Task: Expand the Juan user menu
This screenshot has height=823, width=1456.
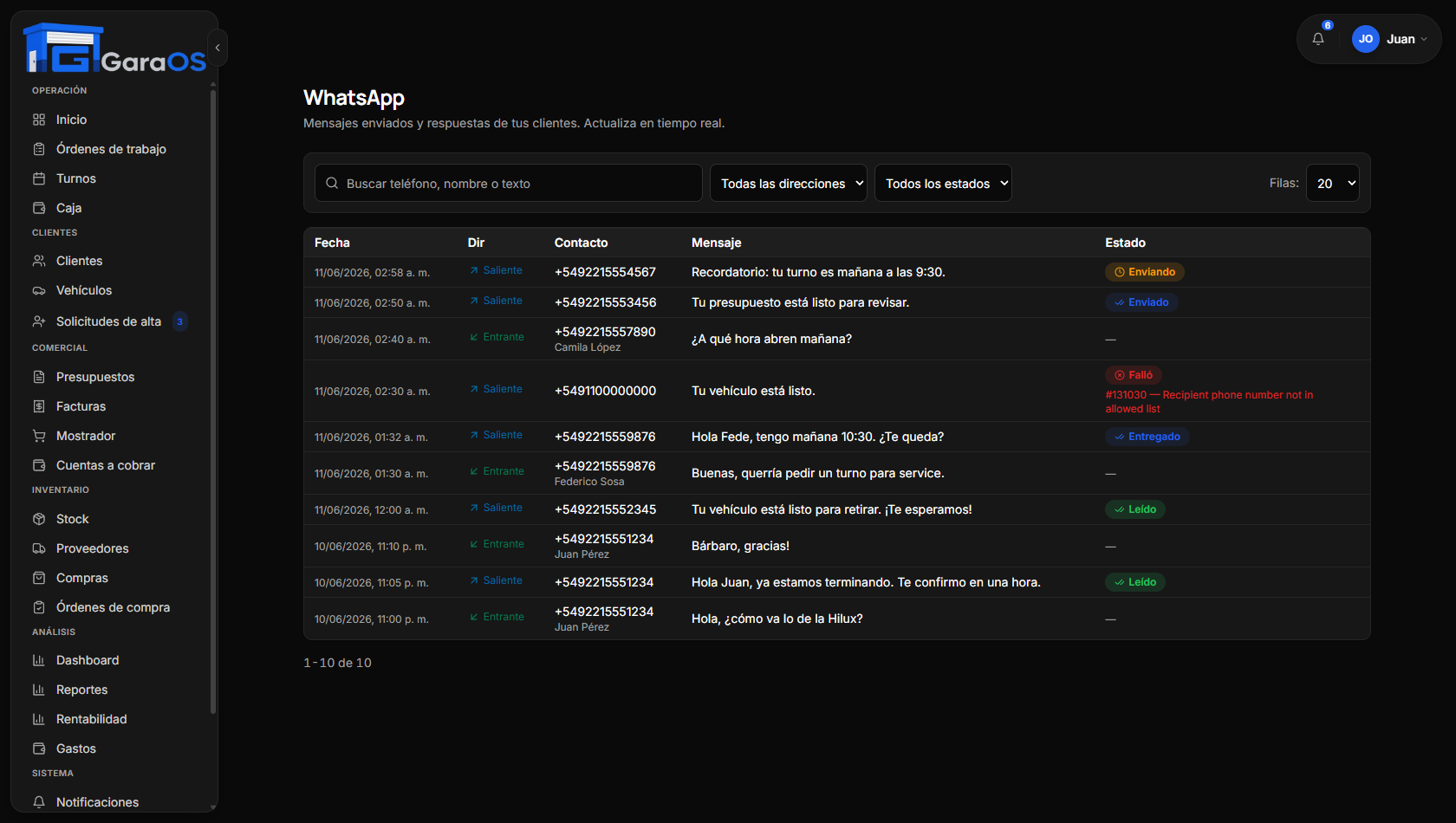Action: 1390,39
